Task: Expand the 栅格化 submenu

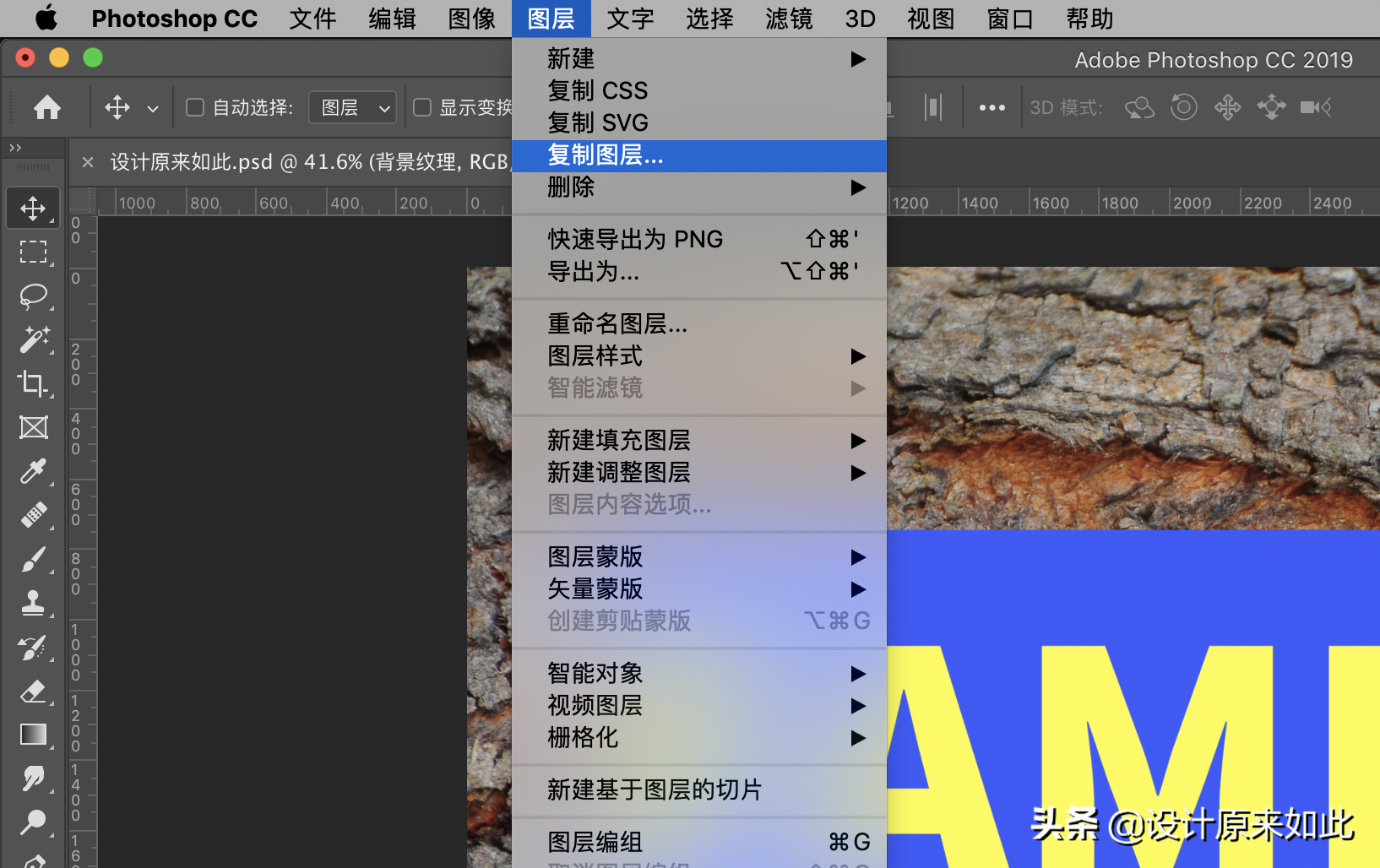Action: tap(699, 738)
